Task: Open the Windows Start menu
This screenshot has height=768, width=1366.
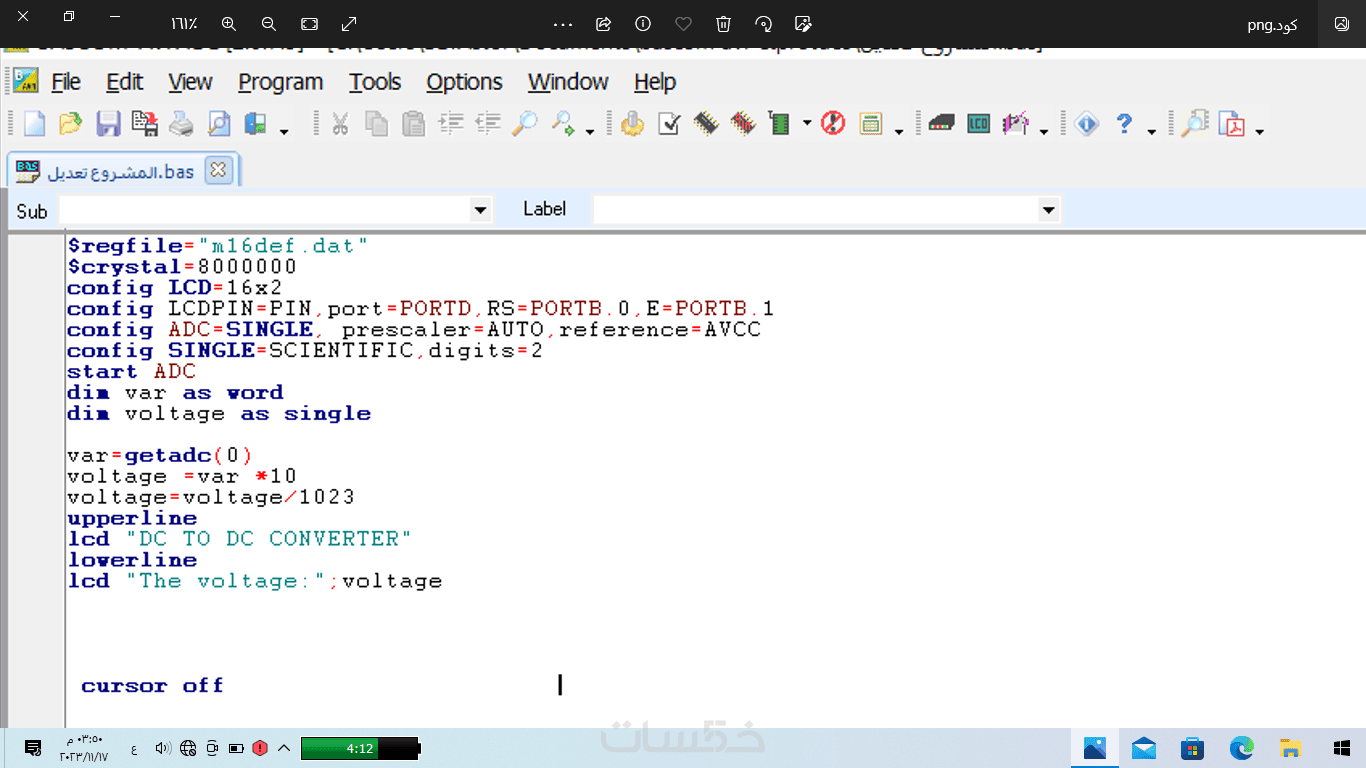Action: pyautogui.click(x=1342, y=748)
